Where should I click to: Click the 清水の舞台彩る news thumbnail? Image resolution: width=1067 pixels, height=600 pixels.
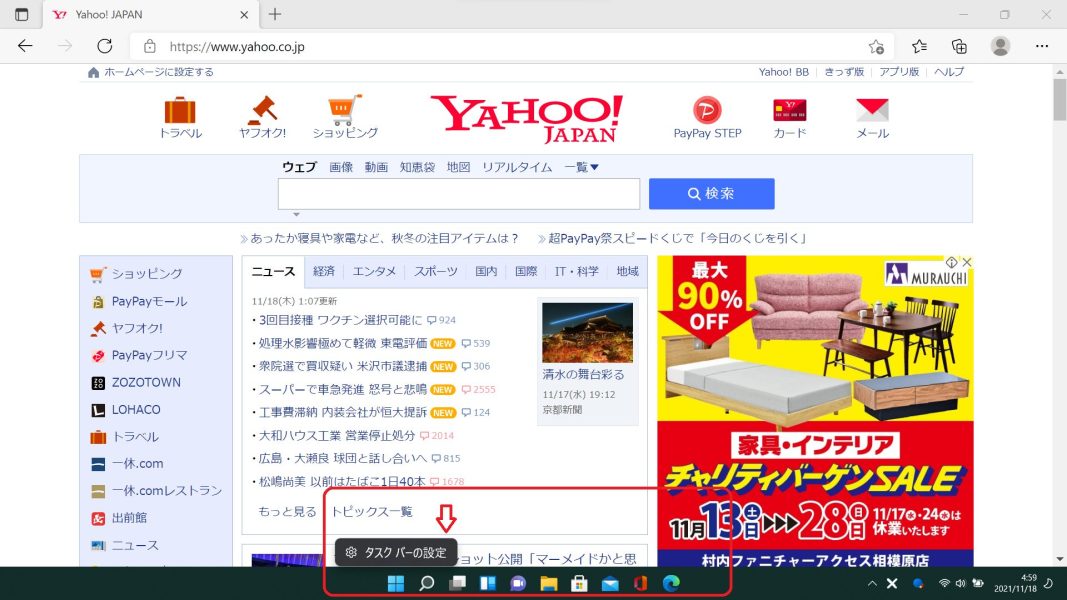tap(587, 332)
